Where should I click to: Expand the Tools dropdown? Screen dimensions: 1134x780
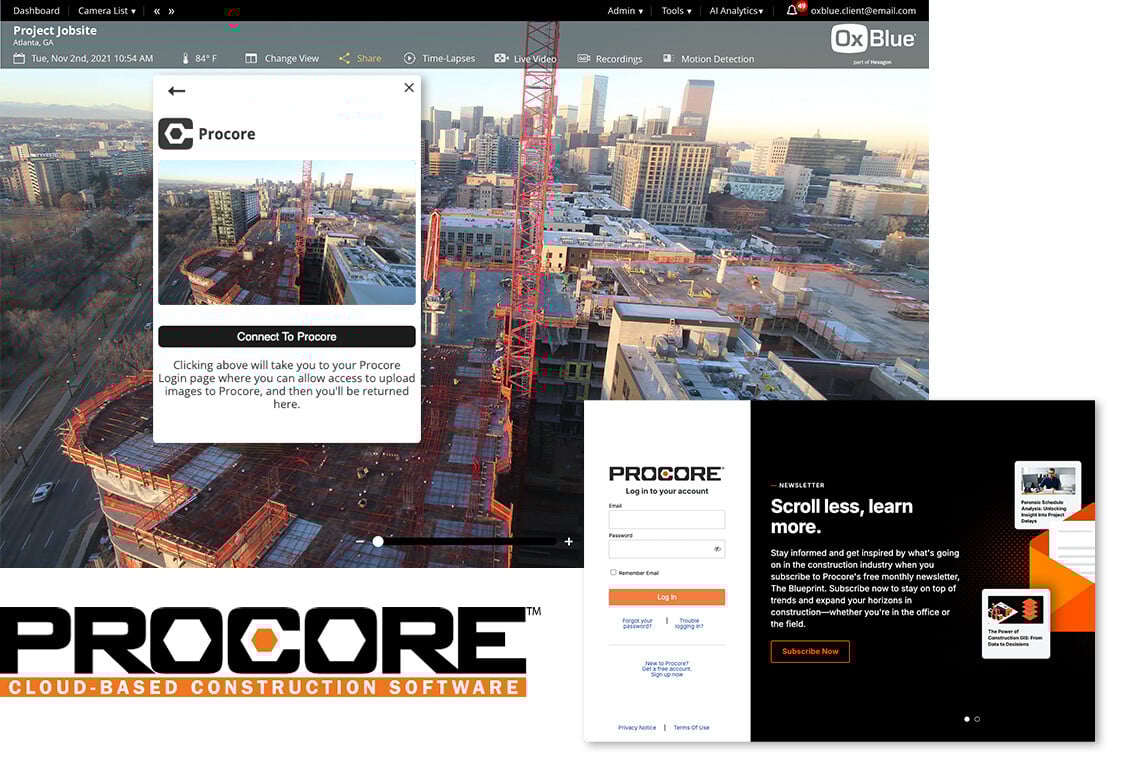(x=674, y=10)
